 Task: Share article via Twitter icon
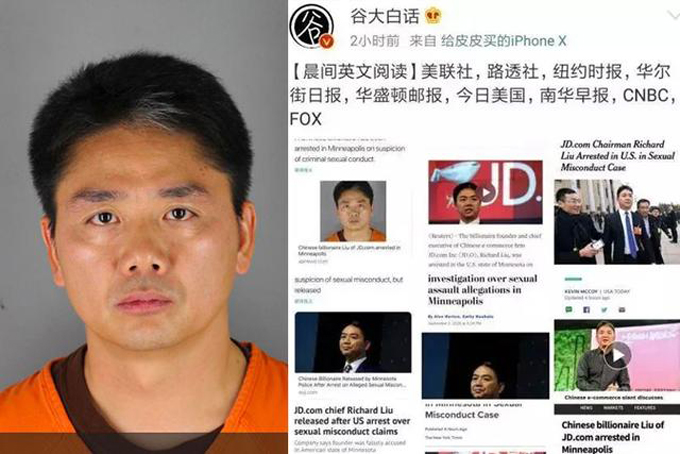click(604, 310)
